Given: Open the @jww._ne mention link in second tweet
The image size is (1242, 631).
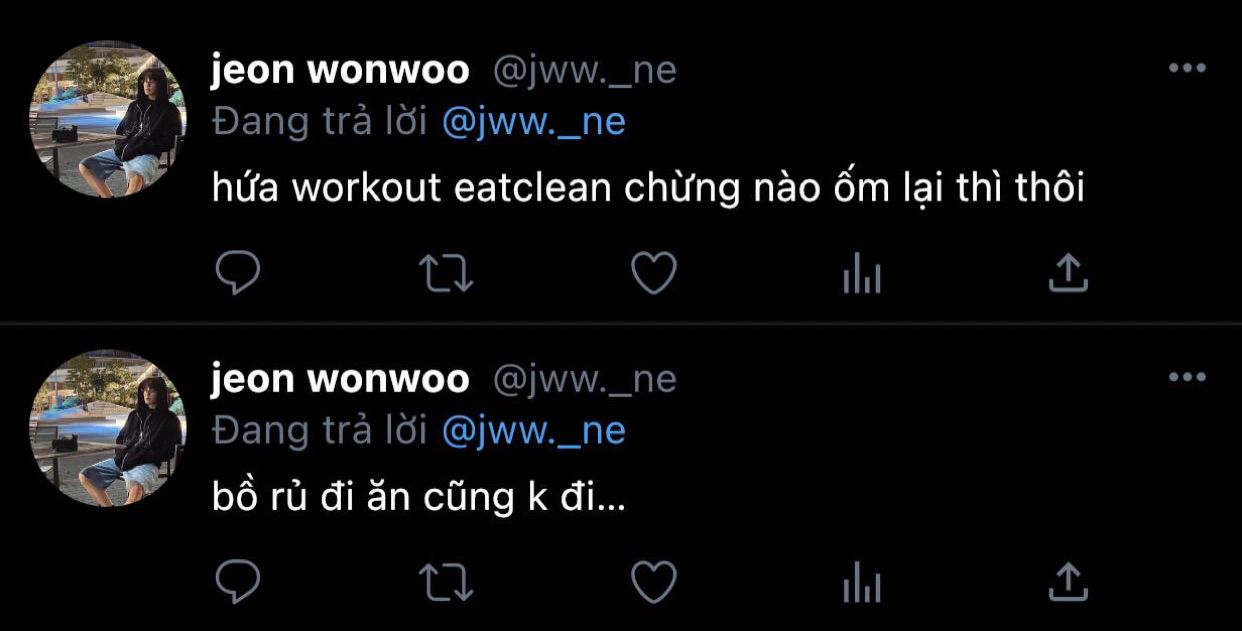Looking at the screenshot, I should (533, 431).
